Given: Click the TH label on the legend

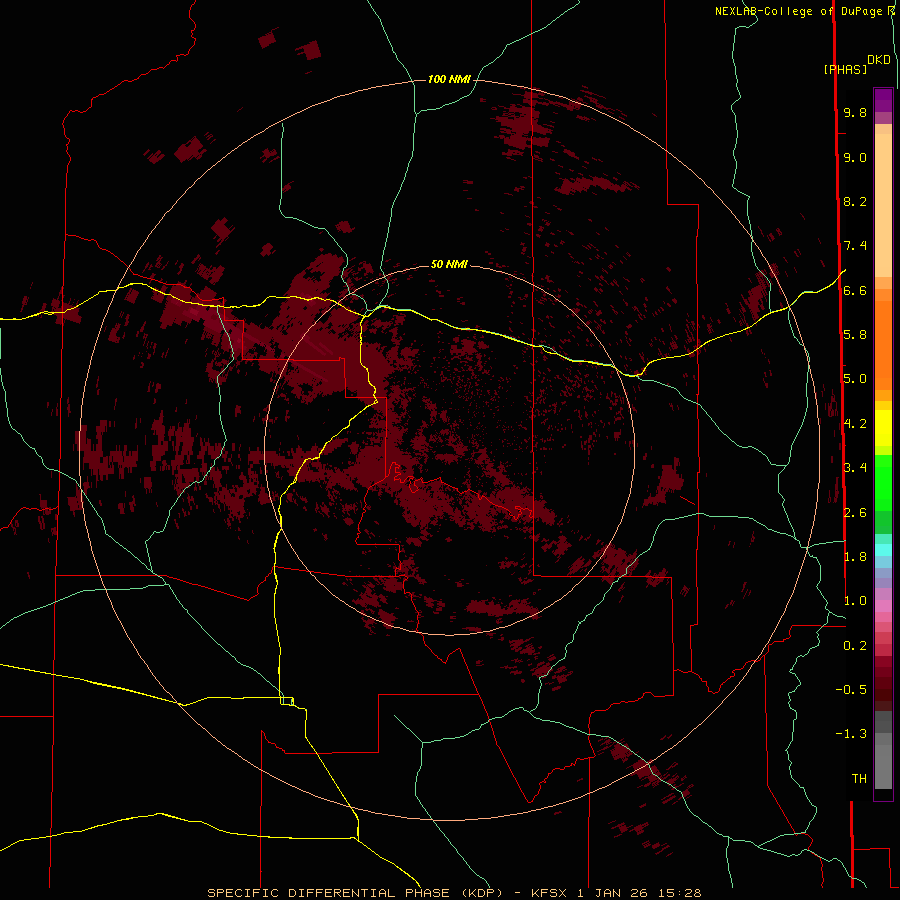Looking at the screenshot, I should pos(859,779).
